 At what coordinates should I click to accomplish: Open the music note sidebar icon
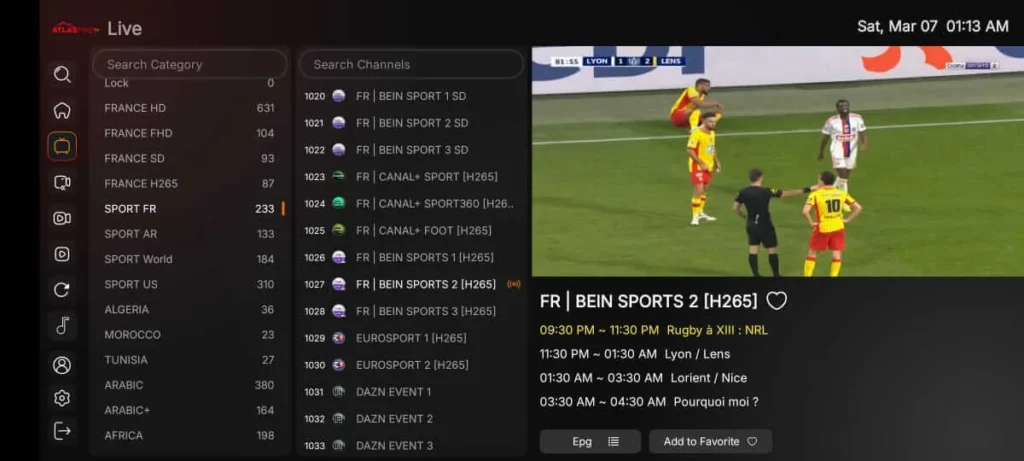(62, 325)
